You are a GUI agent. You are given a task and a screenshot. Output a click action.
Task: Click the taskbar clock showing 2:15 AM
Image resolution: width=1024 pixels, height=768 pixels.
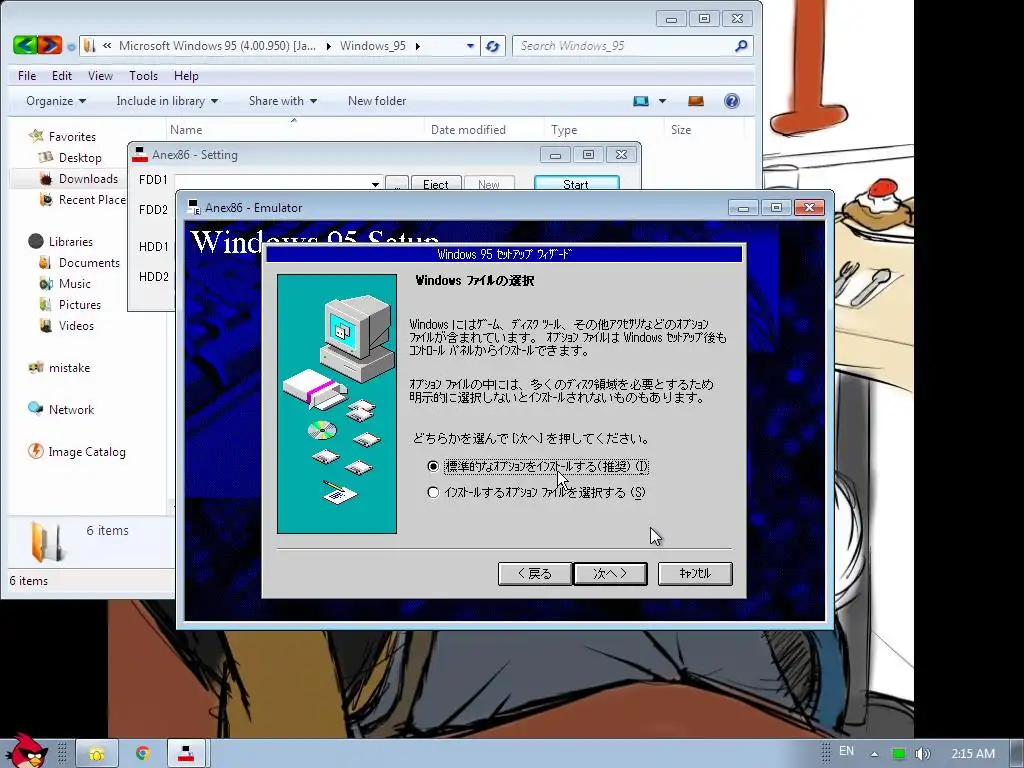[x=973, y=754]
